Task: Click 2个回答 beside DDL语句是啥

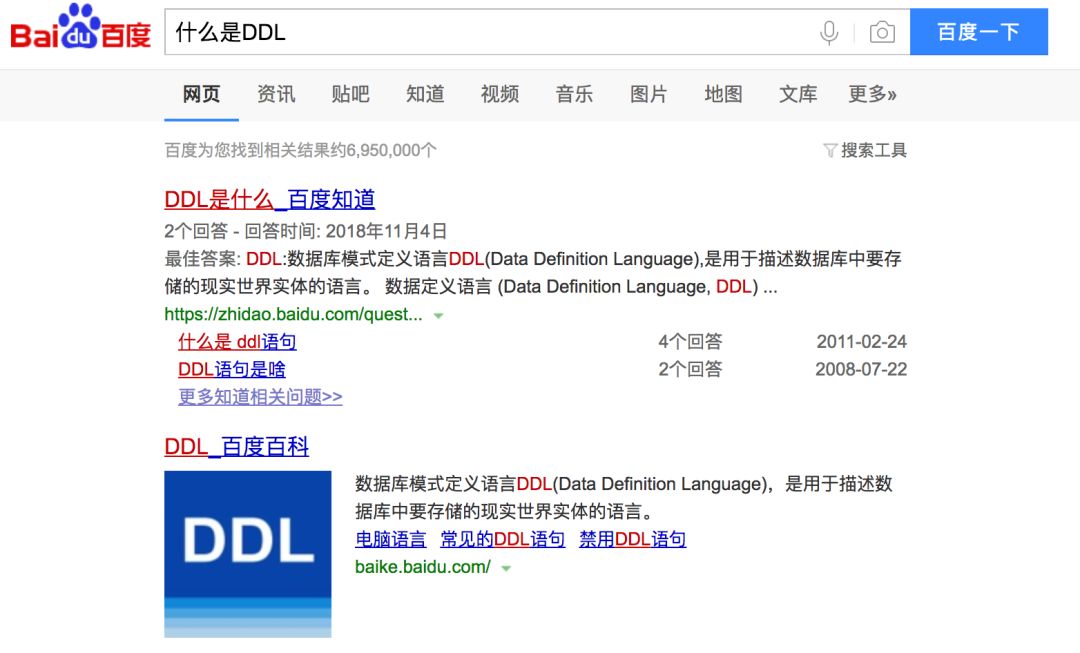Action: click(690, 369)
